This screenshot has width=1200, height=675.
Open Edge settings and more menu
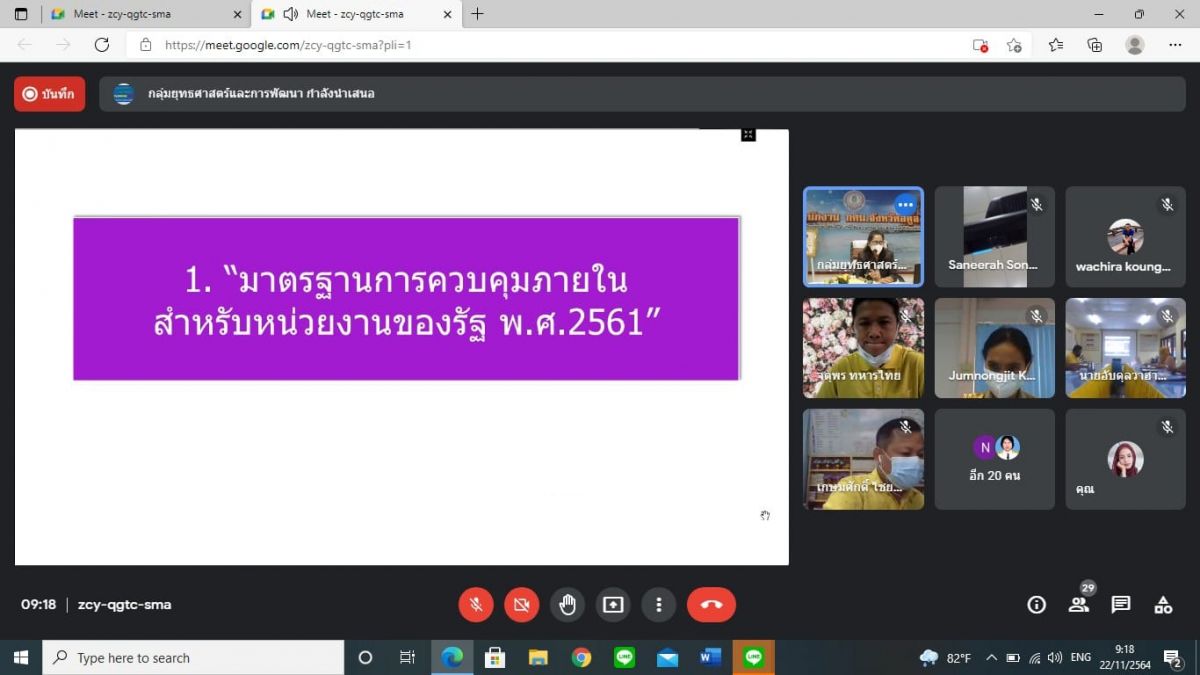click(1175, 45)
